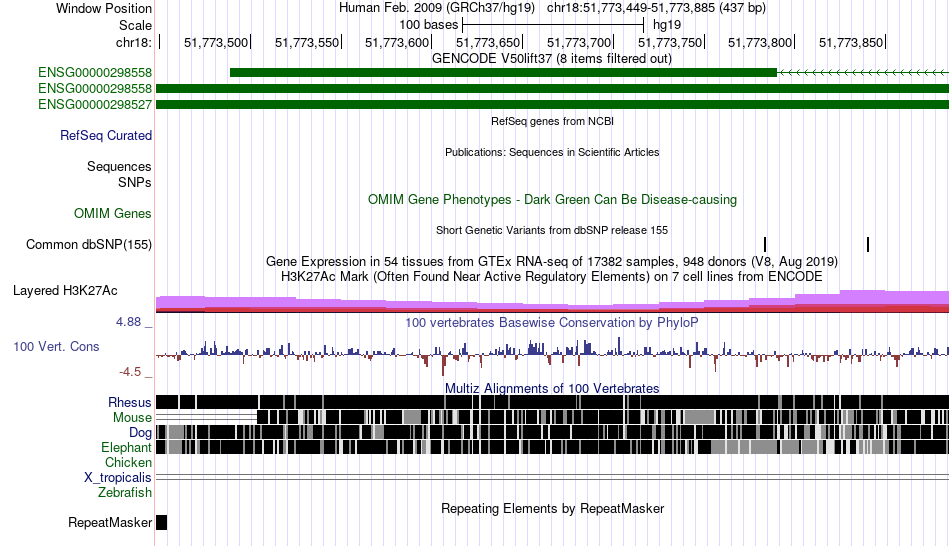
Task: Click the Rhesus alignment row
Action: coord(552,402)
